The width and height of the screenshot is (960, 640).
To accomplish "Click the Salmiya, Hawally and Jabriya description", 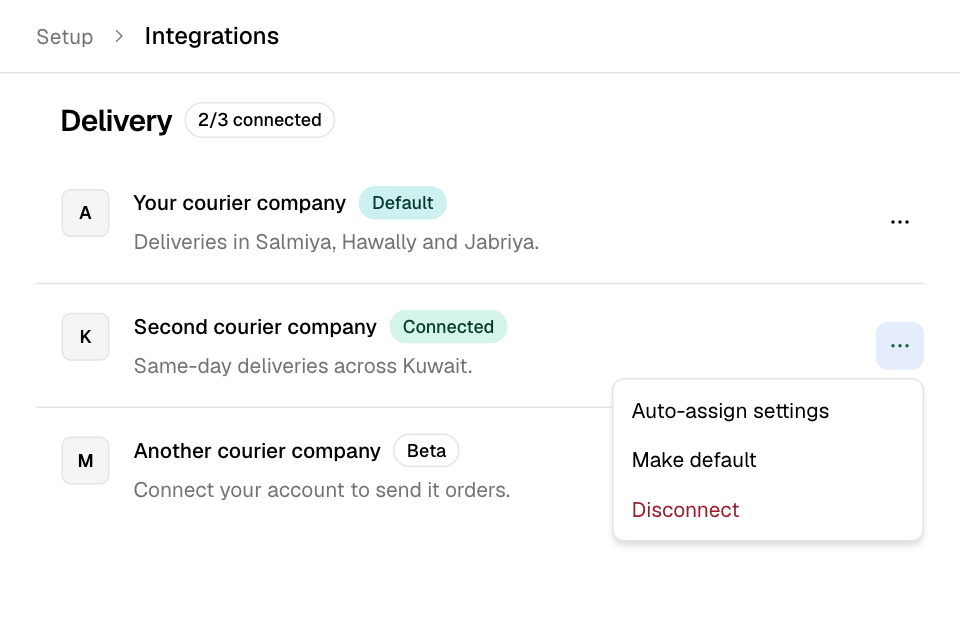I will pyautogui.click(x=336, y=242).
